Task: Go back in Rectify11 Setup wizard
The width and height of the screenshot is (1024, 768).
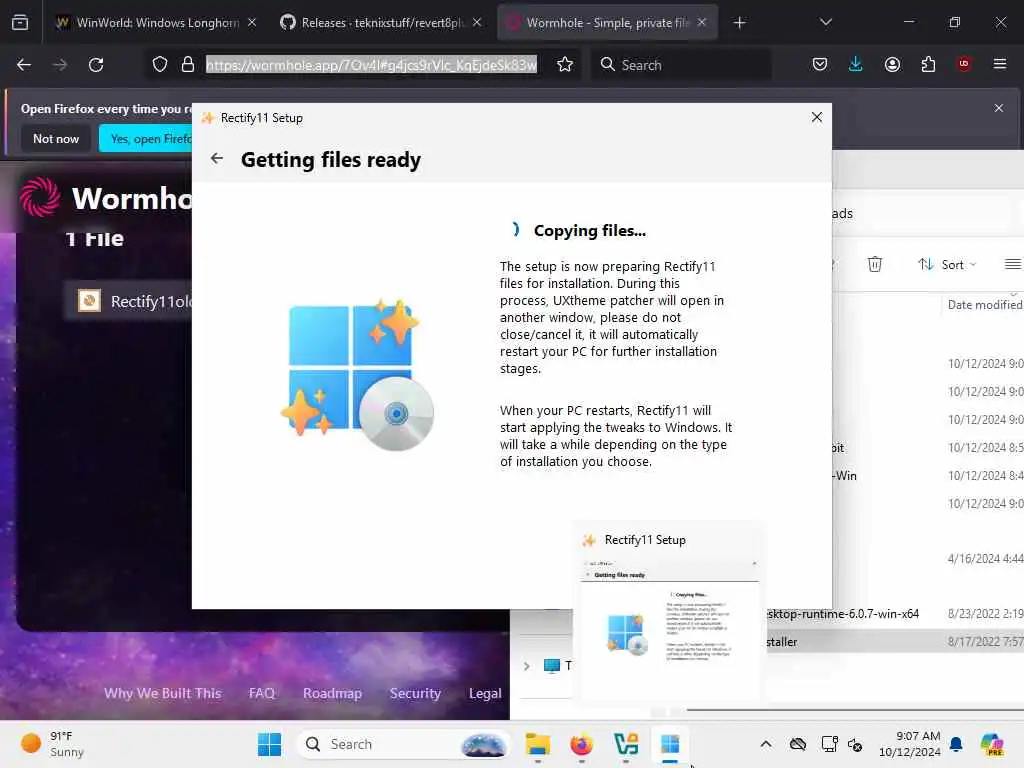Action: [217, 159]
